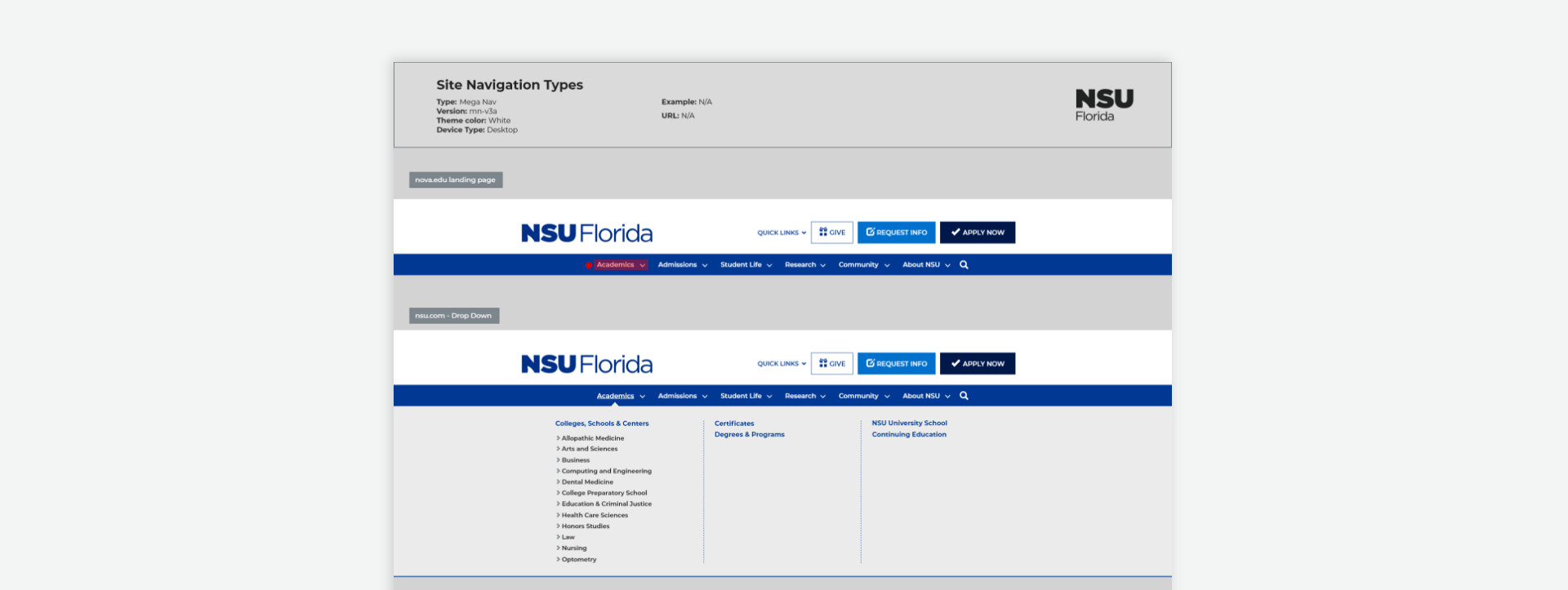Open Community menu in the landing page nav
Screen dimensions: 1568x590
(x=864, y=264)
